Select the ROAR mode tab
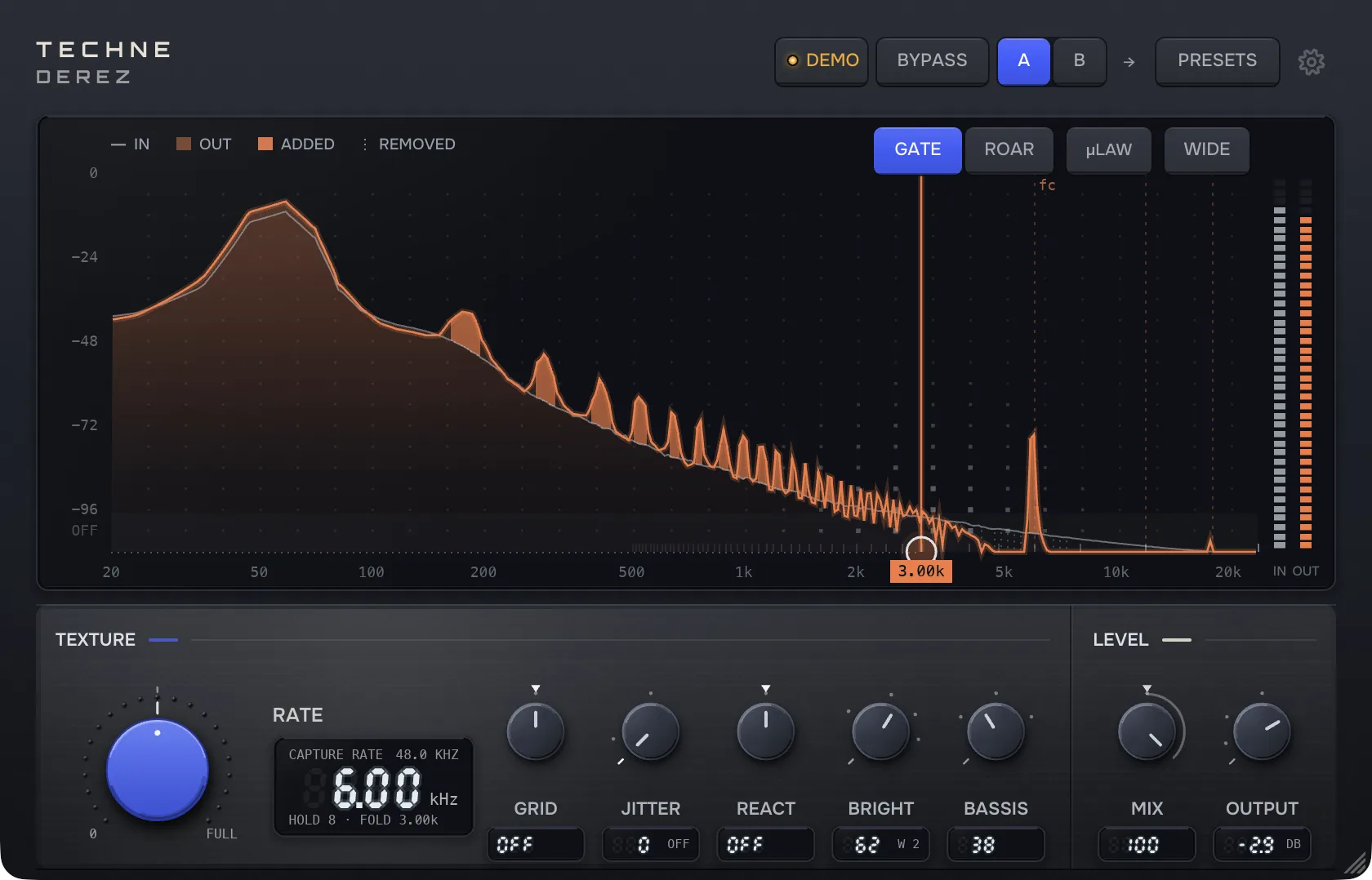Image resolution: width=1372 pixels, height=880 pixels. tap(1009, 150)
